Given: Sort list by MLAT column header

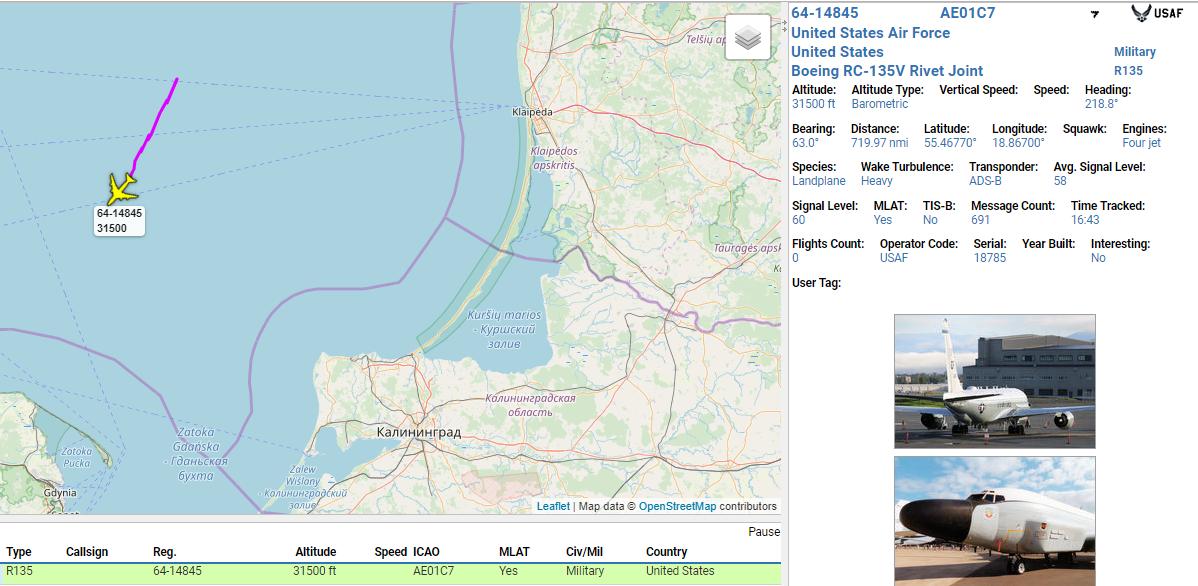Looking at the screenshot, I should (x=514, y=552).
